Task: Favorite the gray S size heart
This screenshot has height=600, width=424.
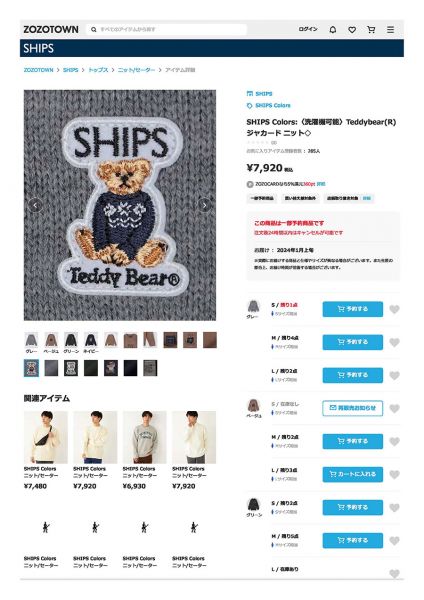Action: click(x=394, y=309)
